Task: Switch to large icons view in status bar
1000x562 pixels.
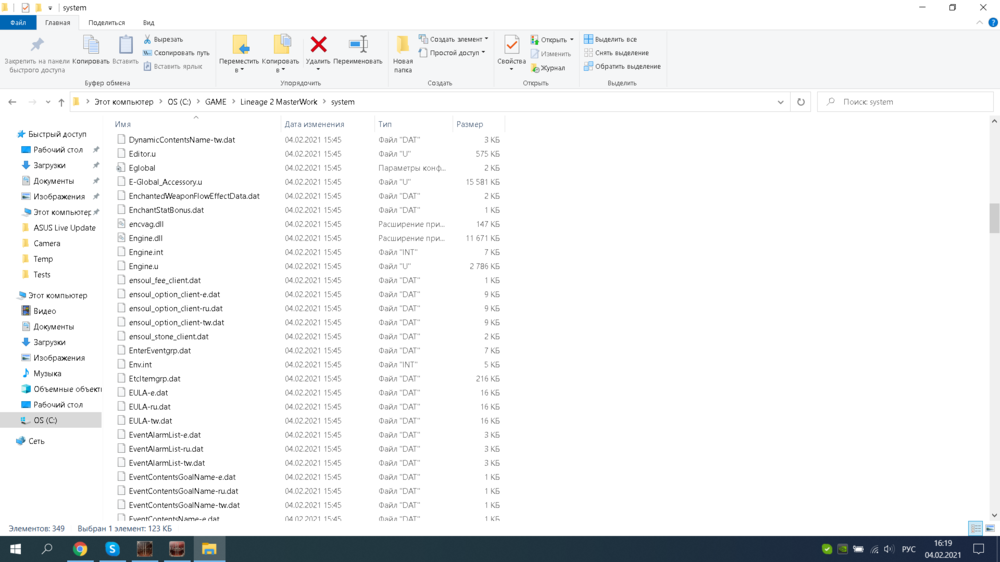Action: [991, 528]
